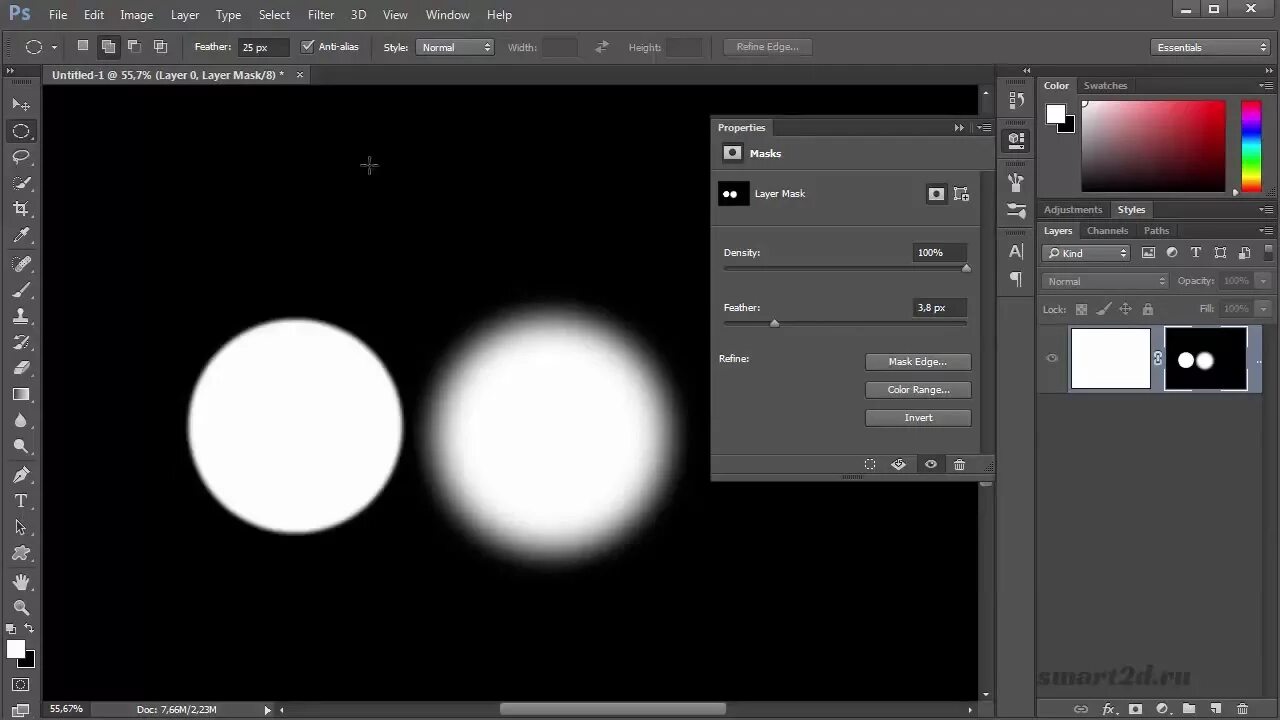This screenshot has height=720, width=1280.
Task: Open the Filter menu
Action: [320, 14]
